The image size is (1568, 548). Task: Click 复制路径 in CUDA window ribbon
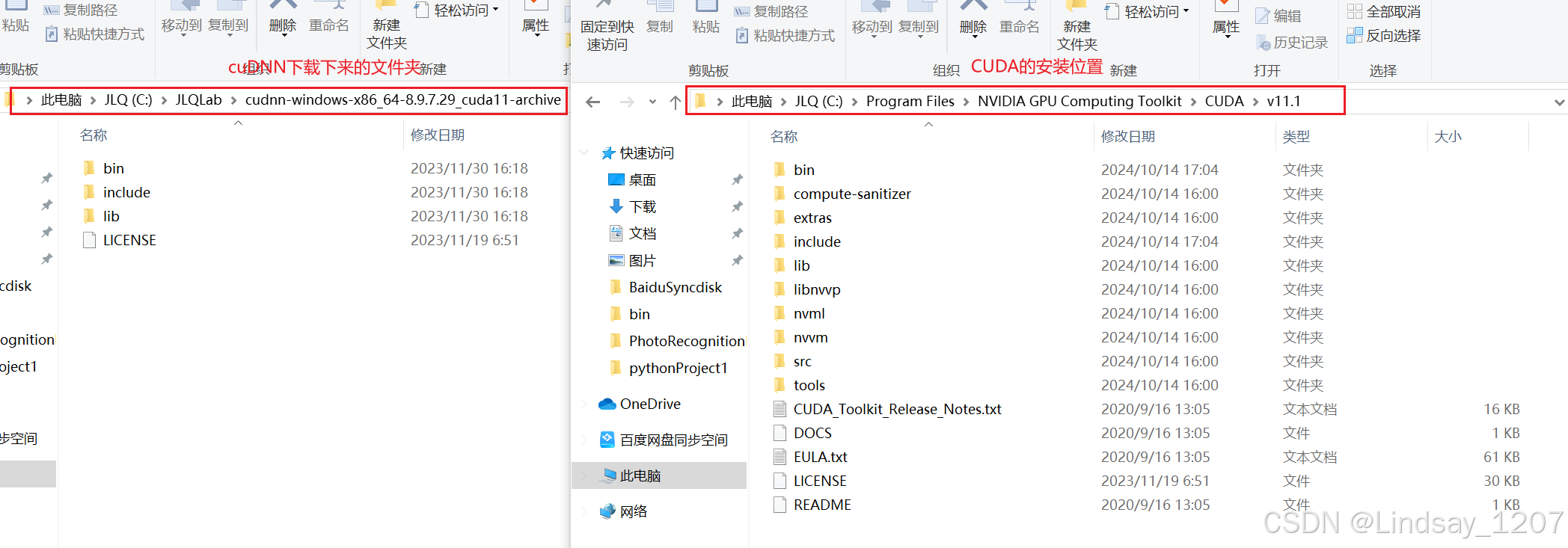pyautogui.click(x=771, y=11)
